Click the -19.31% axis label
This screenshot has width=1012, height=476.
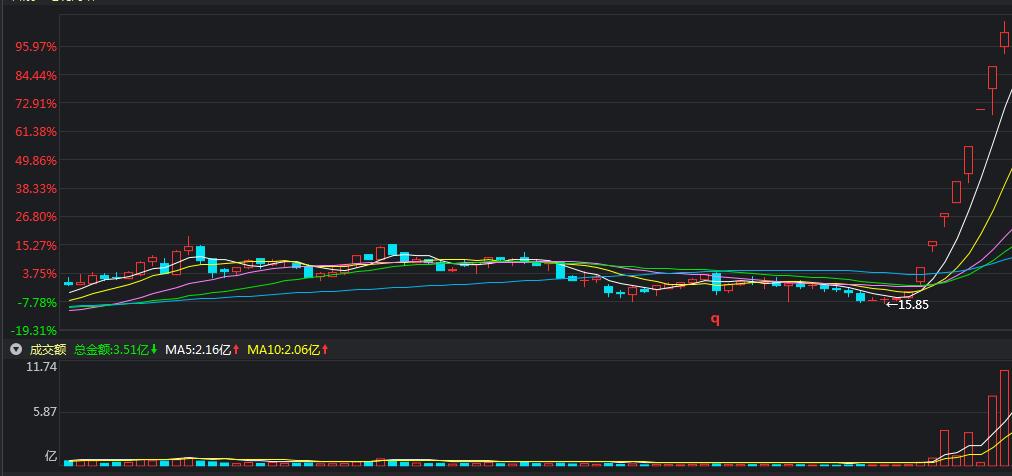35,330
